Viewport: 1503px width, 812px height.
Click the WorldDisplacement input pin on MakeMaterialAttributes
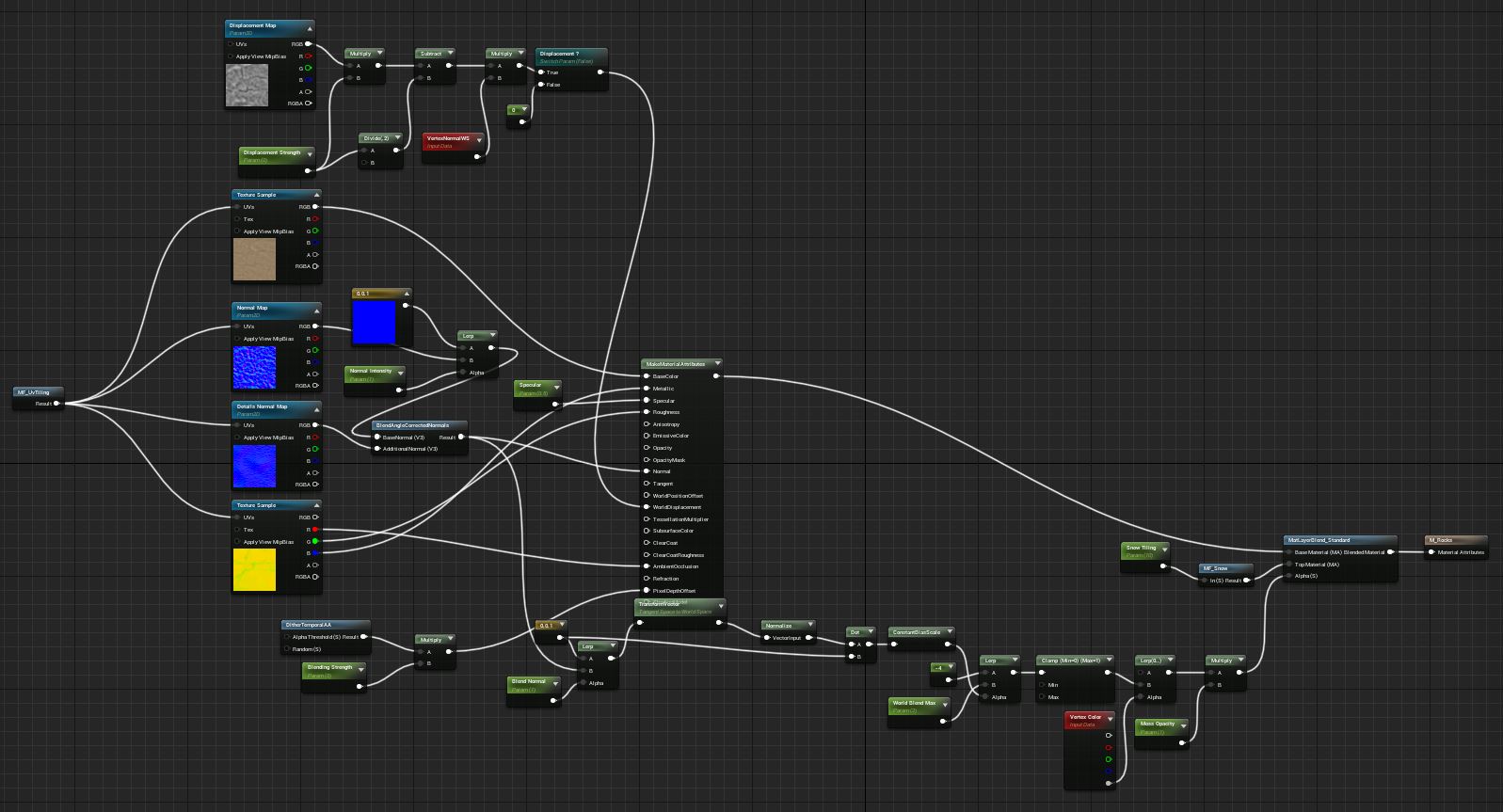coord(647,507)
